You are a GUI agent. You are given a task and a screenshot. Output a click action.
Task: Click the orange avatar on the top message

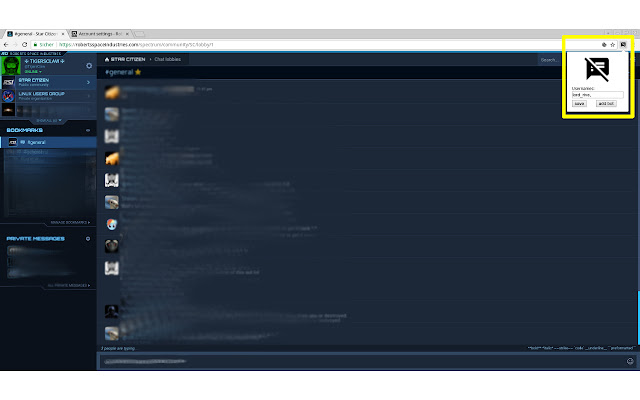pyautogui.click(x=111, y=92)
